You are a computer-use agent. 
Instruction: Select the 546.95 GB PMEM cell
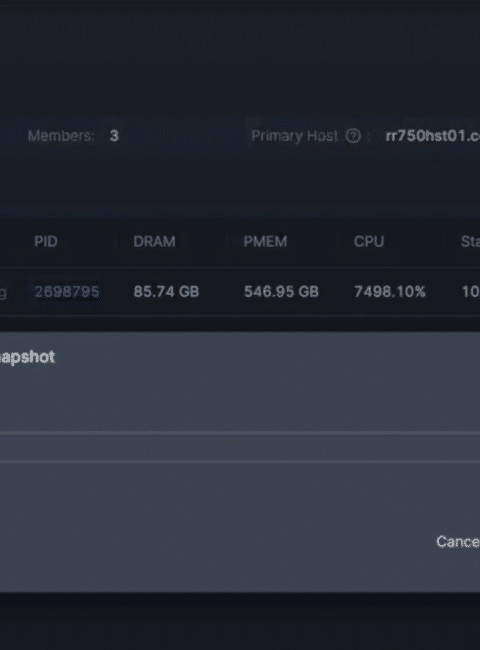(281, 292)
